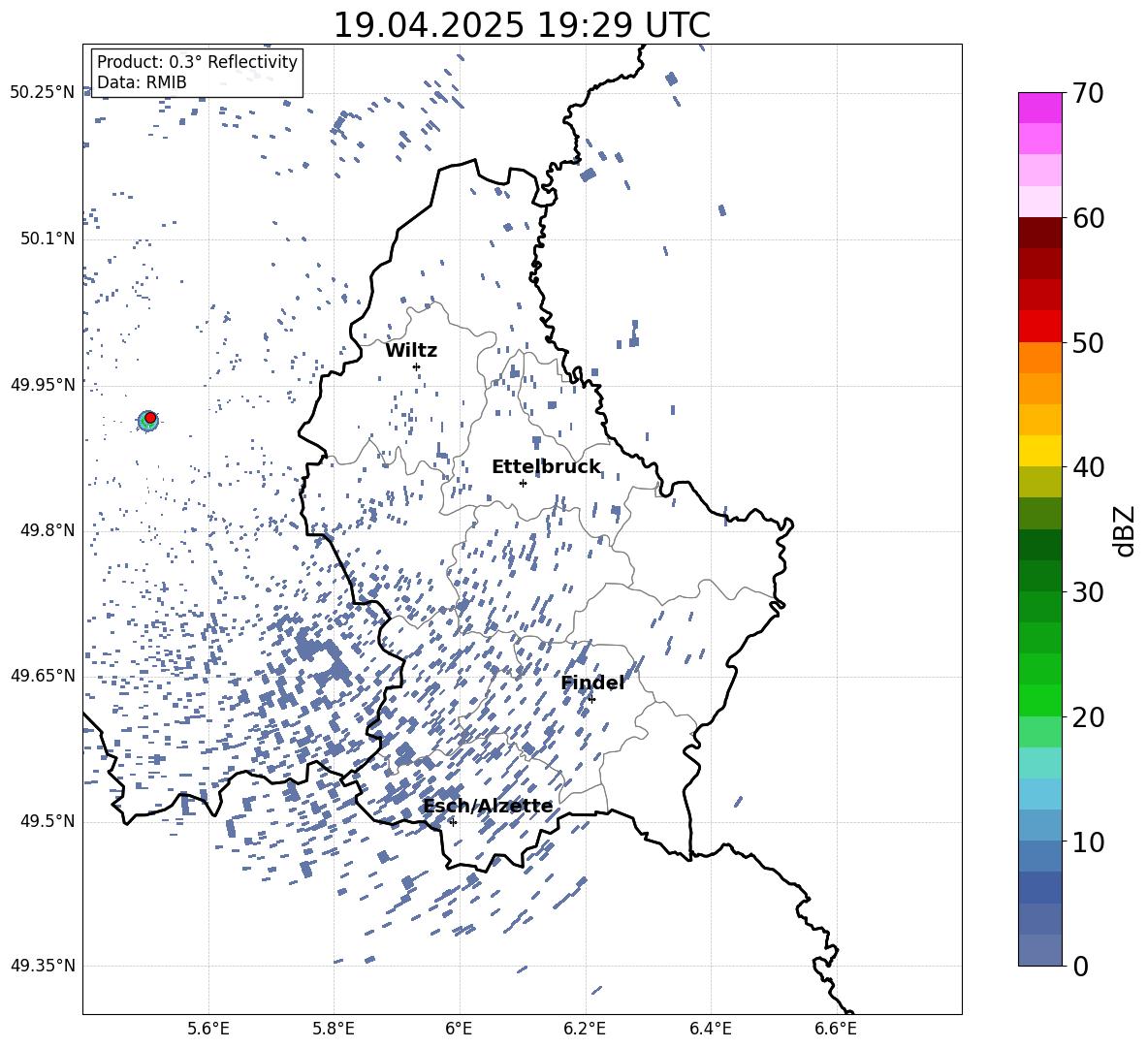Click the 49.8°N latitude label
Image resolution: width=1148 pixels, height=1048 pixels.
[x=48, y=530]
